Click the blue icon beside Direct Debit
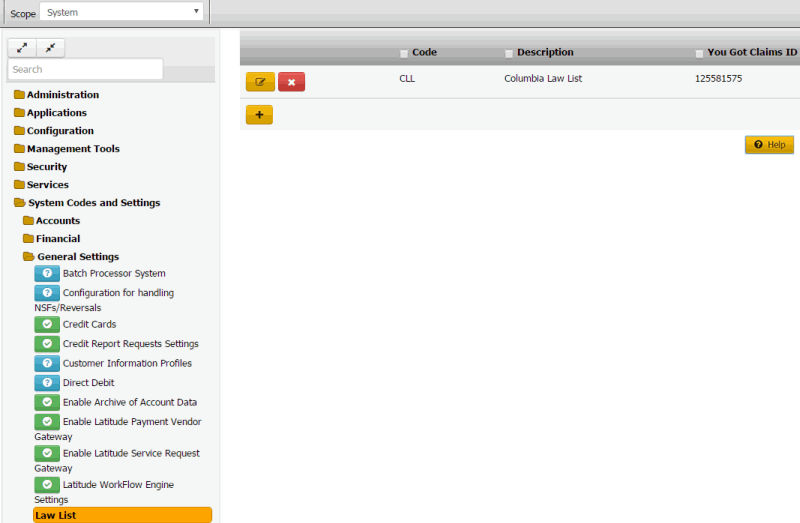This screenshot has width=800, height=523. click(x=47, y=382)
